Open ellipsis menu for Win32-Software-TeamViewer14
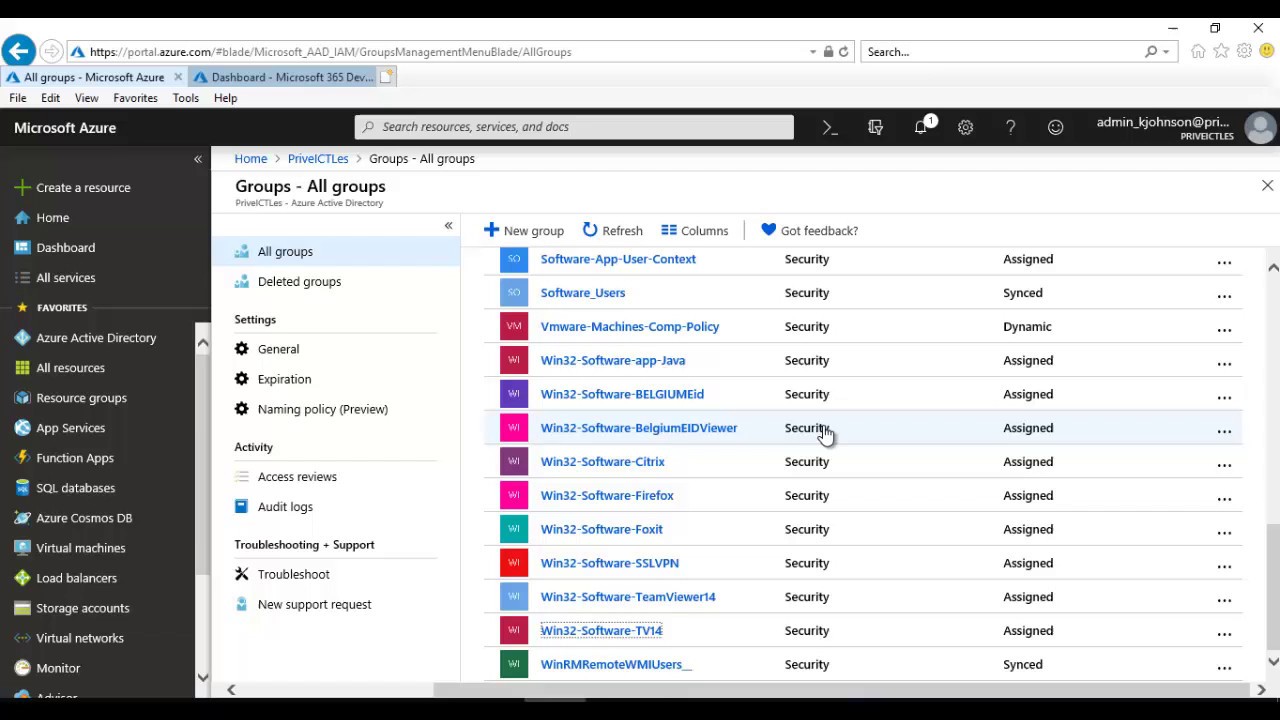The height and width of the screenshot is (720, 1280). pos(1224,598)
